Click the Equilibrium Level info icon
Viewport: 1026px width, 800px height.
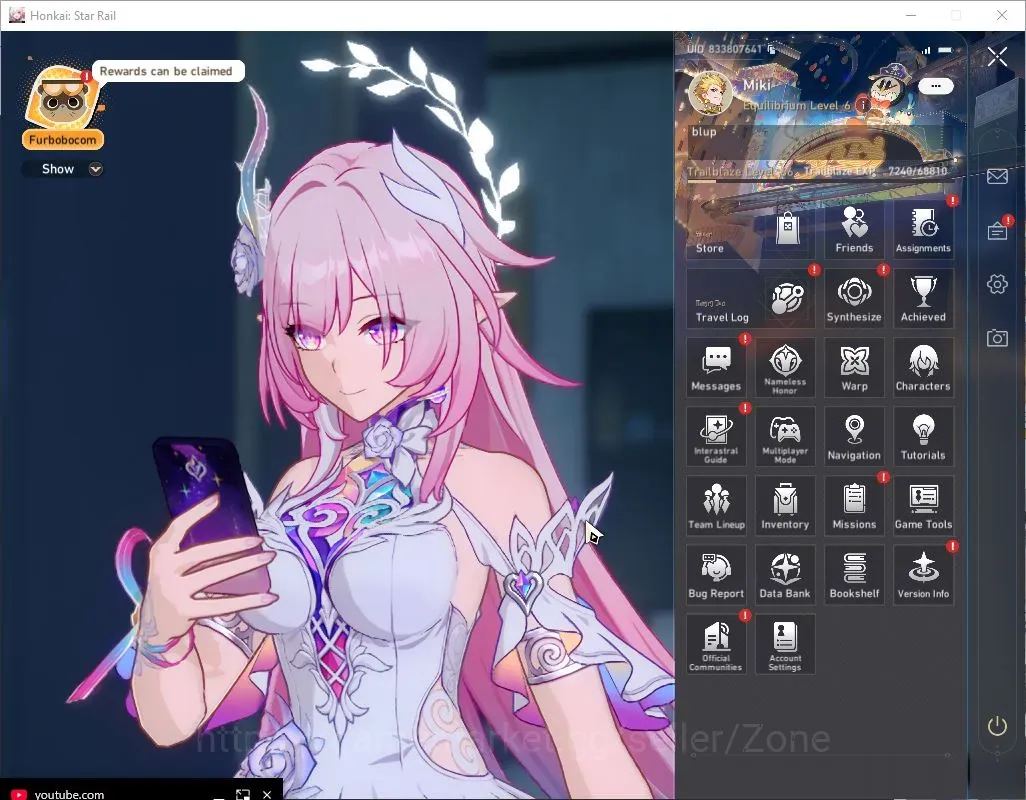pos(863,105)
